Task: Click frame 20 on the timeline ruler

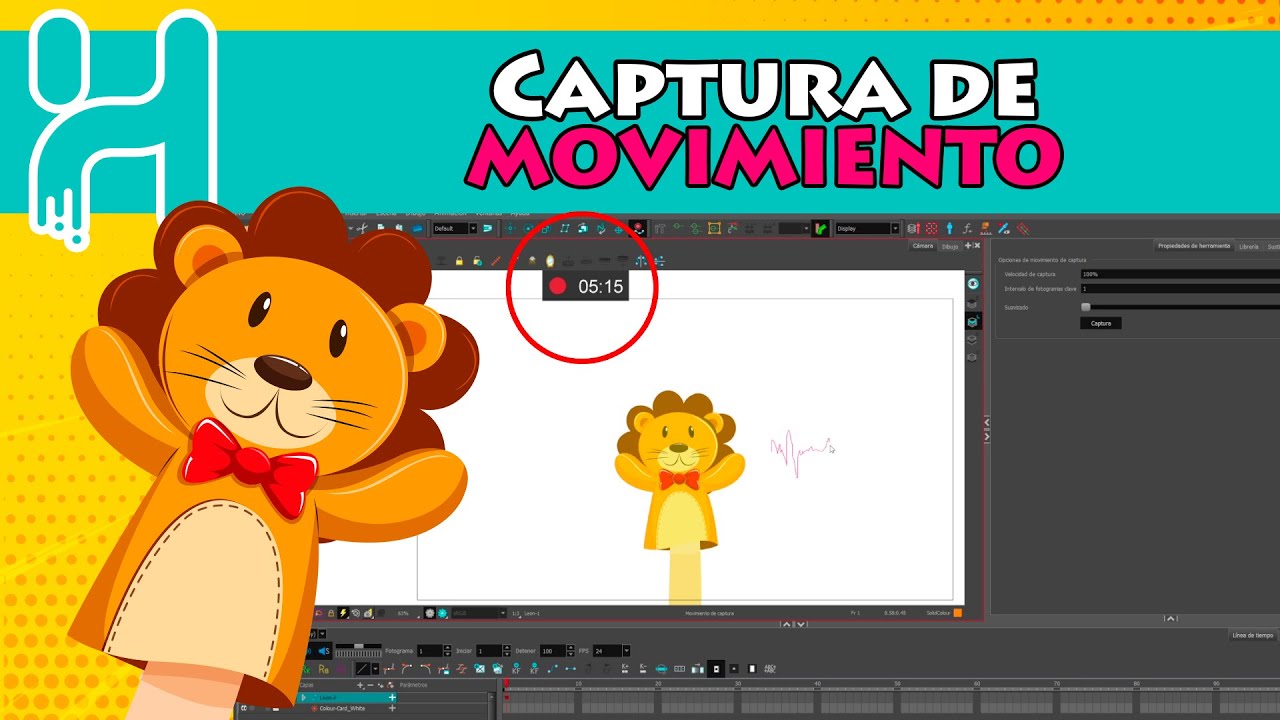Action: pos(658,684)
